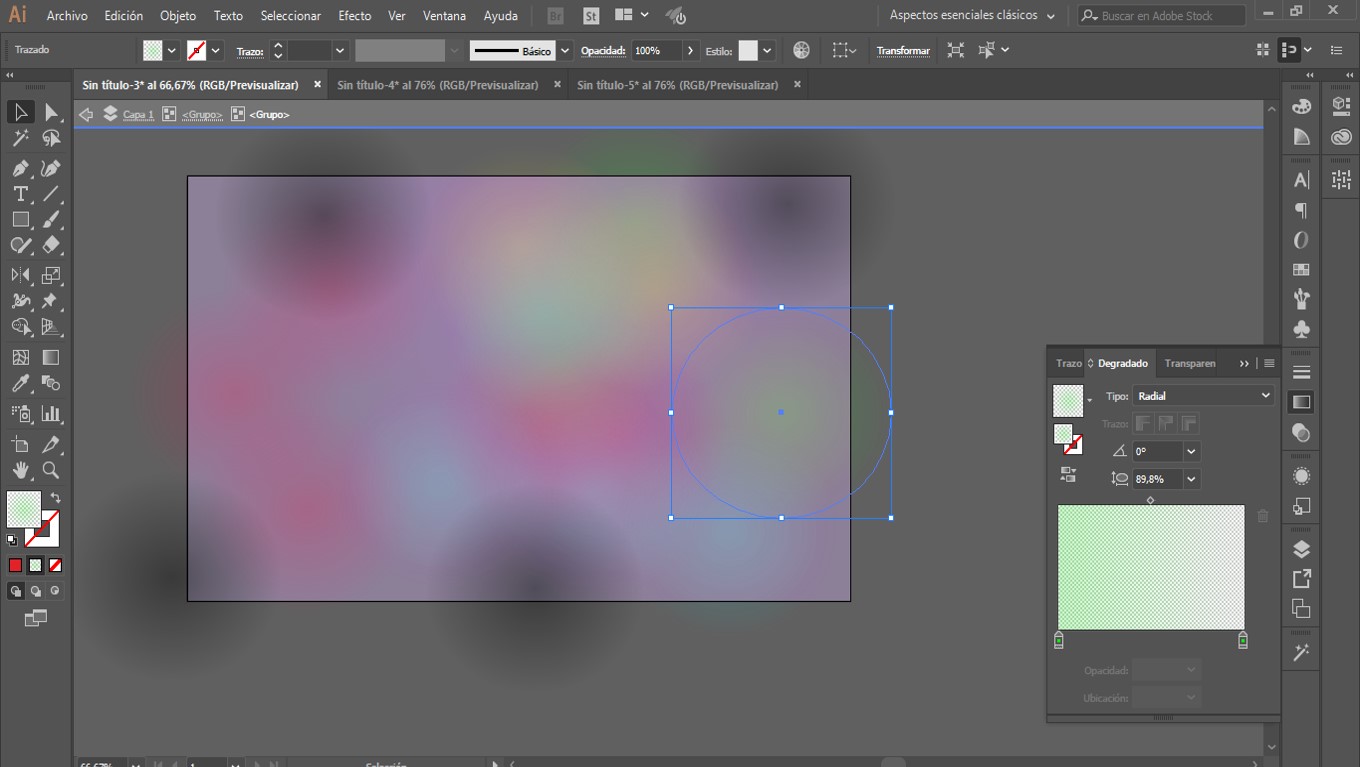Switch to the Transparencia panel tab
The image size is (1360, 767).
(x=1190, y=363)
